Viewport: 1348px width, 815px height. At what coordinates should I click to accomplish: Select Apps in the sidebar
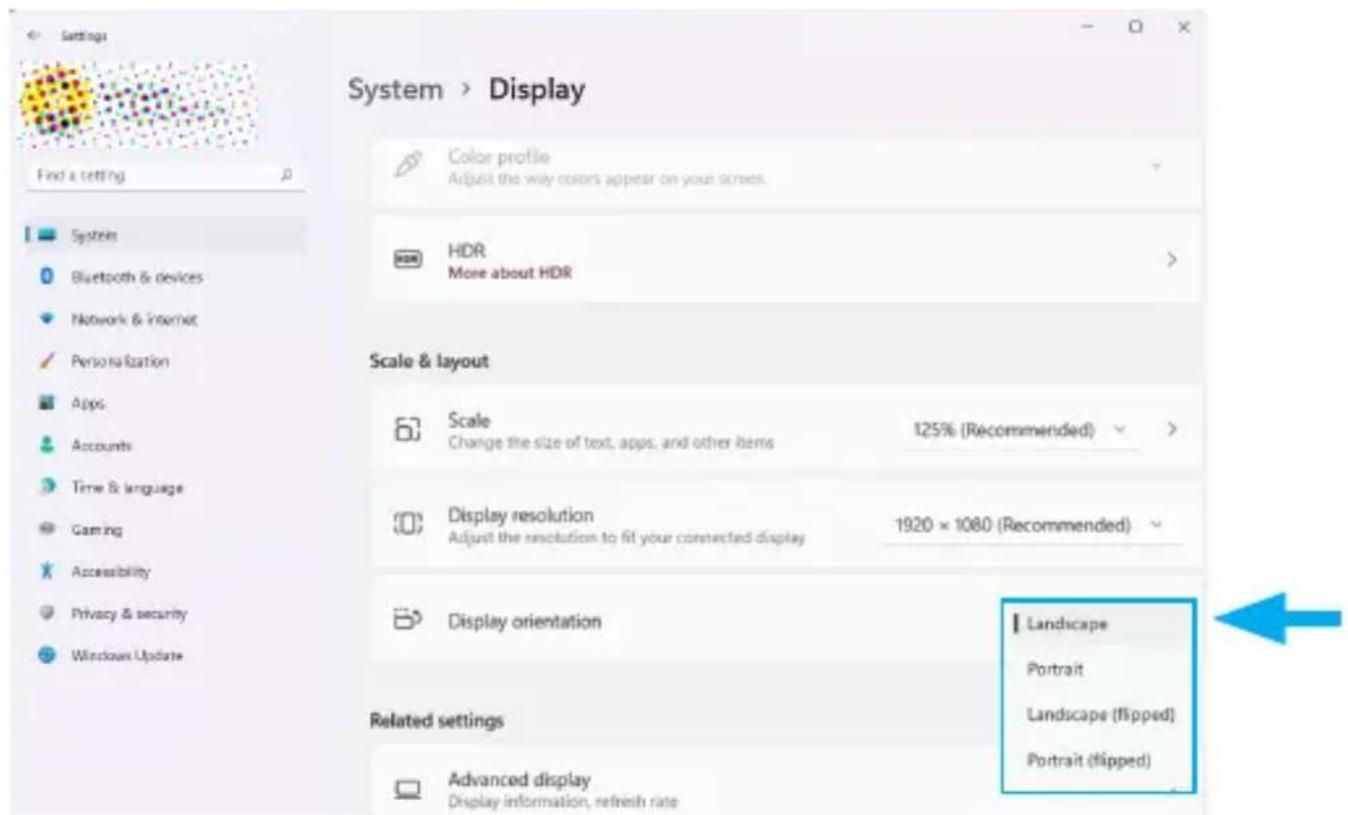[87, 403]
